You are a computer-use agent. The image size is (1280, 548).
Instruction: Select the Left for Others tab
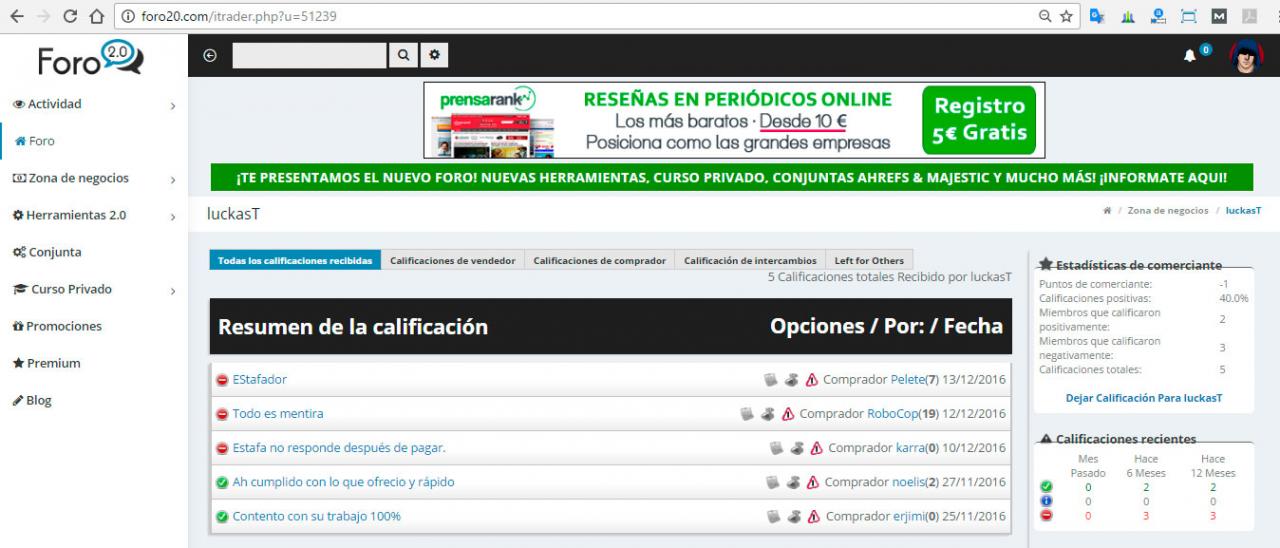point(869,260)
